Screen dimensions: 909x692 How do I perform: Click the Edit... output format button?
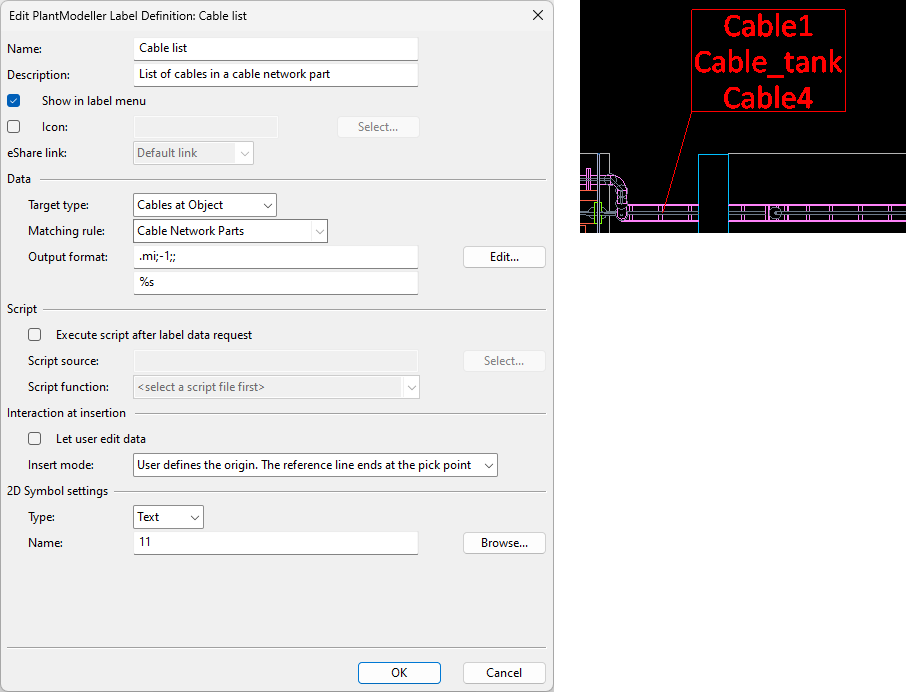tap(504, 257)
